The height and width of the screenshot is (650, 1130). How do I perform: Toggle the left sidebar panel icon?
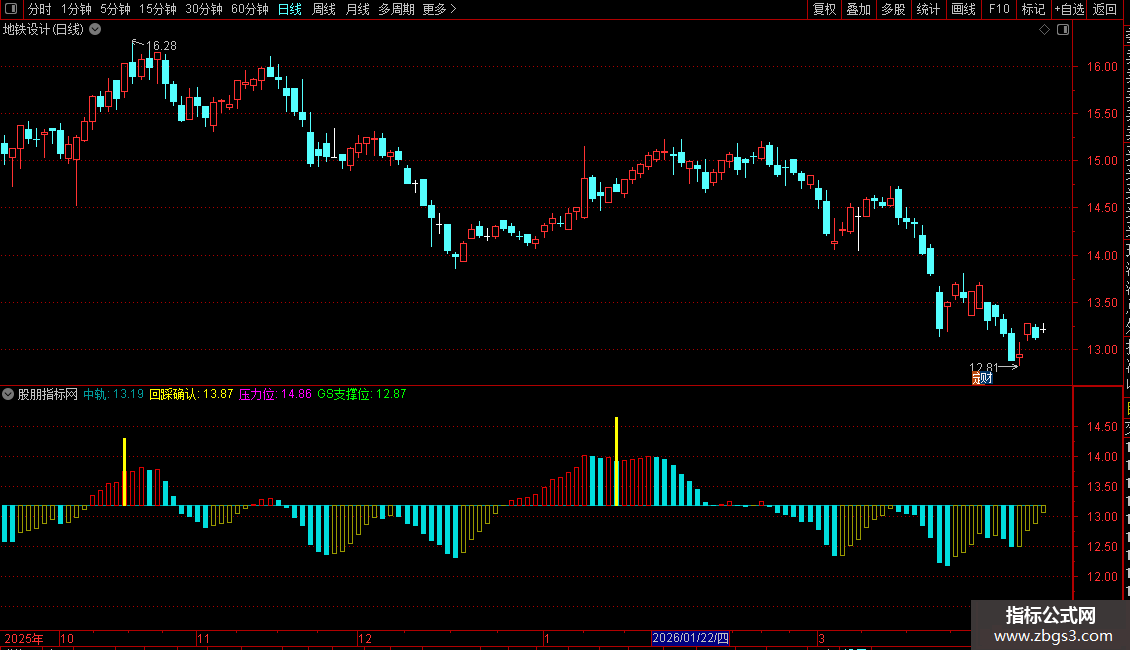(x=11, y=9)
